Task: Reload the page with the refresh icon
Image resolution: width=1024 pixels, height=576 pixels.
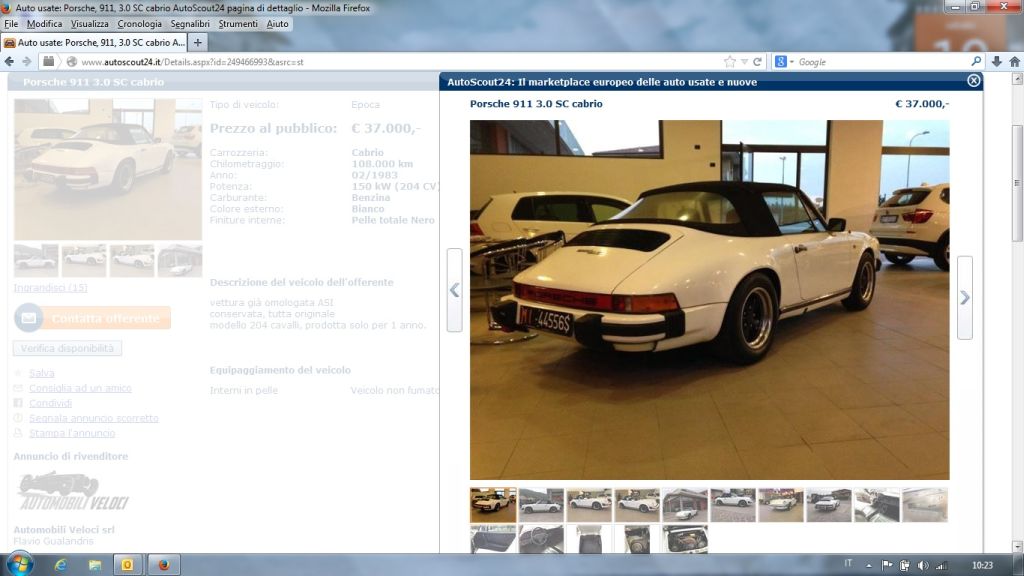Action: point(758,61)
